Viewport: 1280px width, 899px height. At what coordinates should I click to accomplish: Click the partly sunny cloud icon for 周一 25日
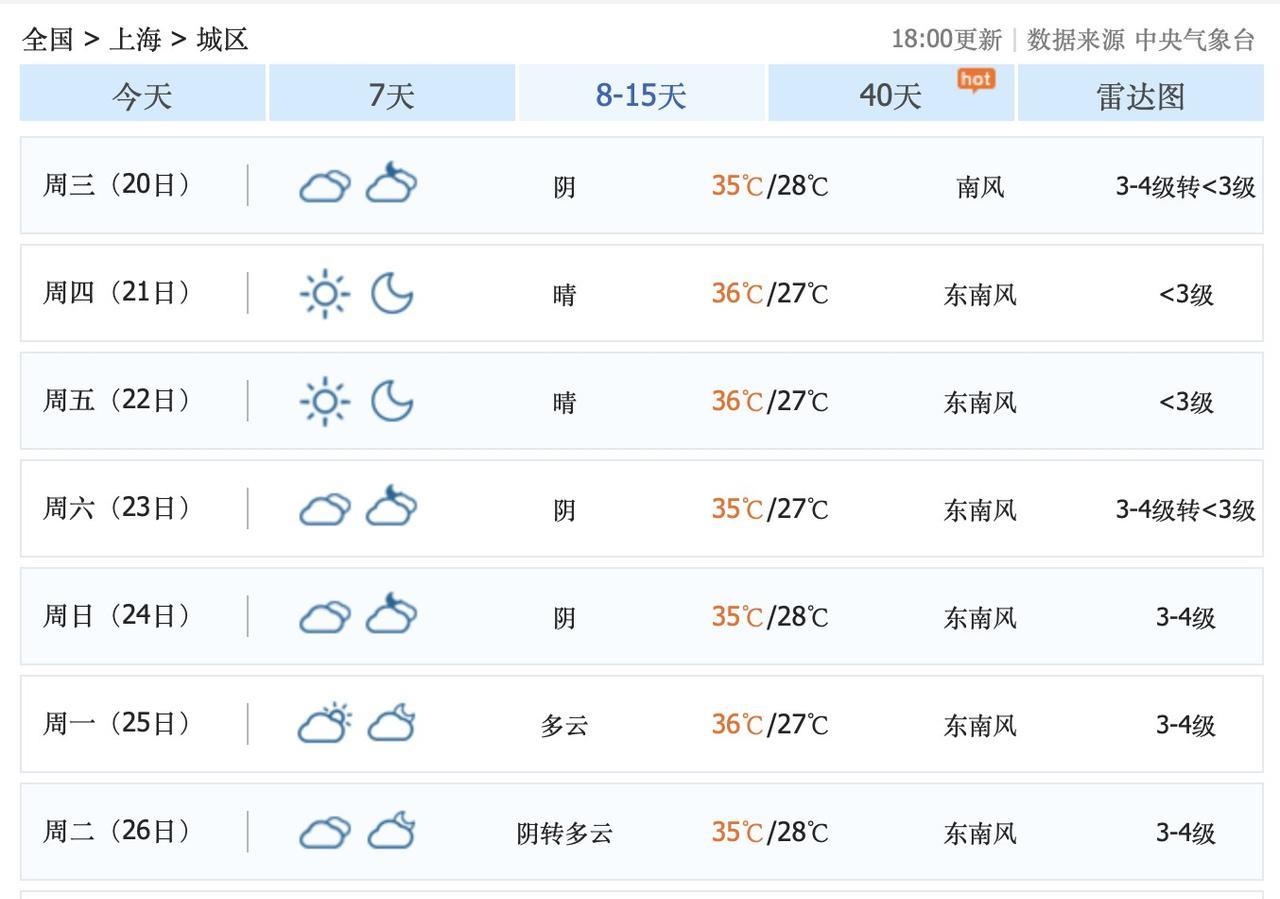point(325,723)
